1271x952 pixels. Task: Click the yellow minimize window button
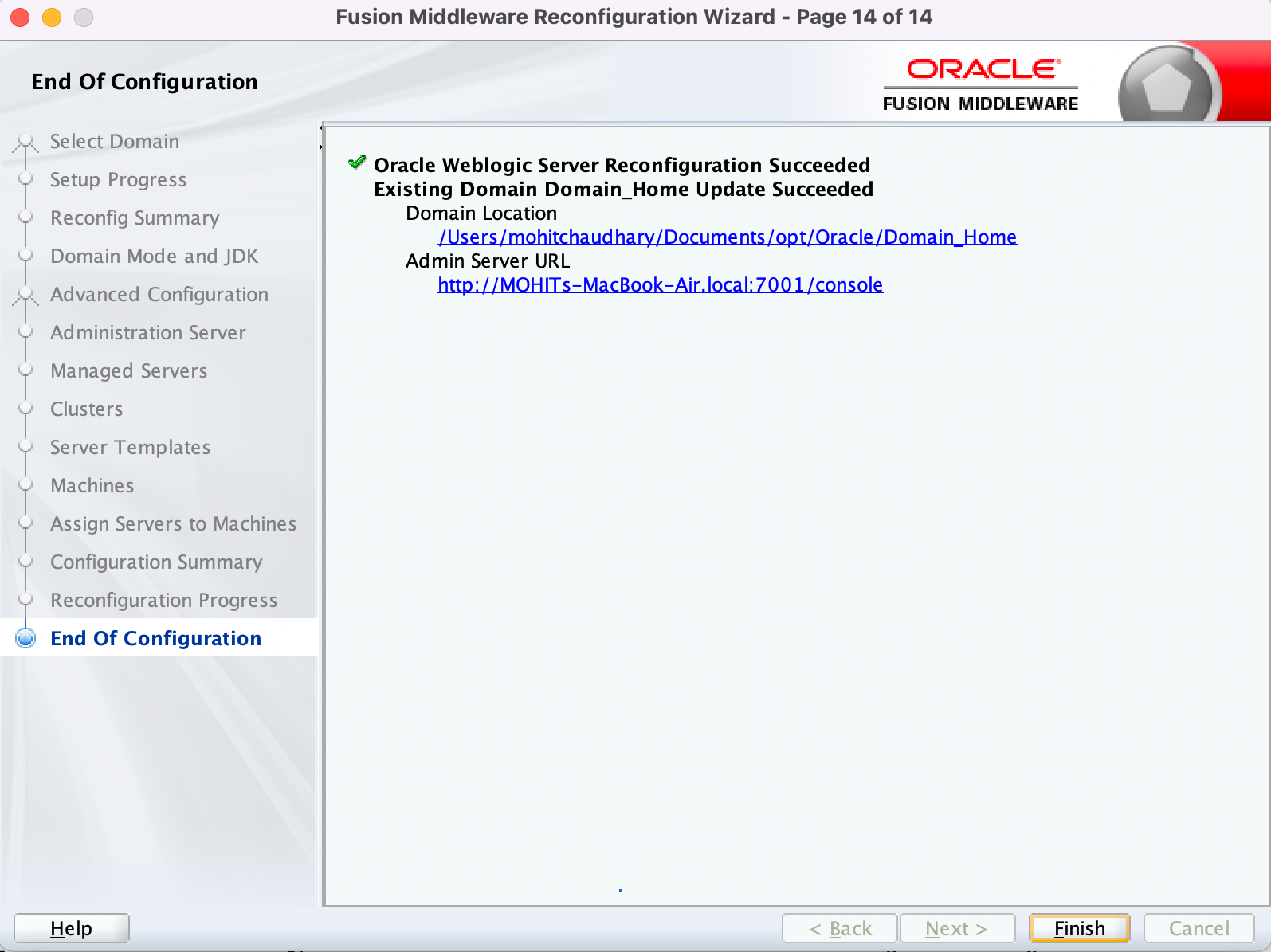pos(52,17)
